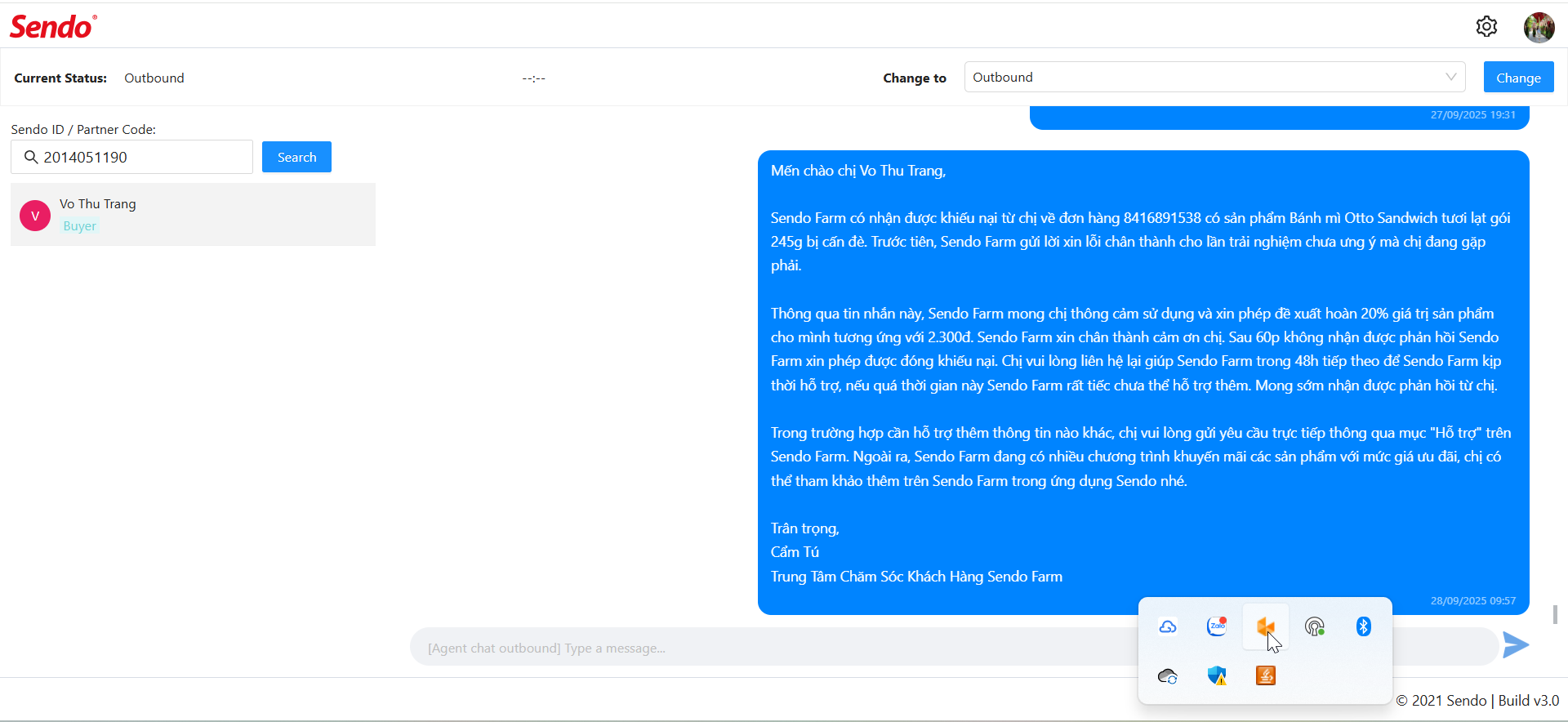The height and width of the screenshot is (722, 1568).
Task: Open the Java update tray icon
Action: [x=1266, y=675]
